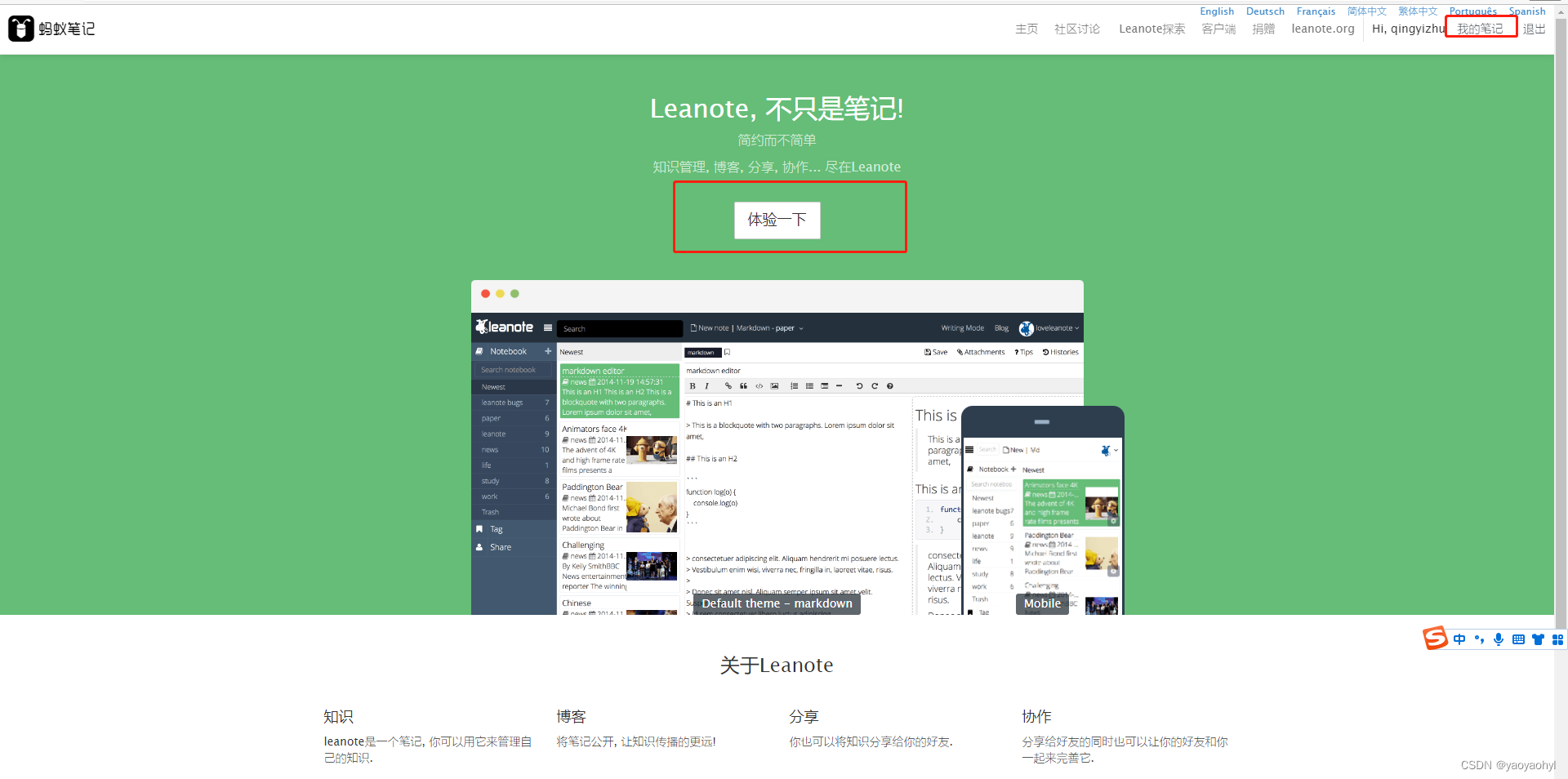The image size is (1568, 779).
Task: Switch language to Spanish
Action: point(1527,11)
